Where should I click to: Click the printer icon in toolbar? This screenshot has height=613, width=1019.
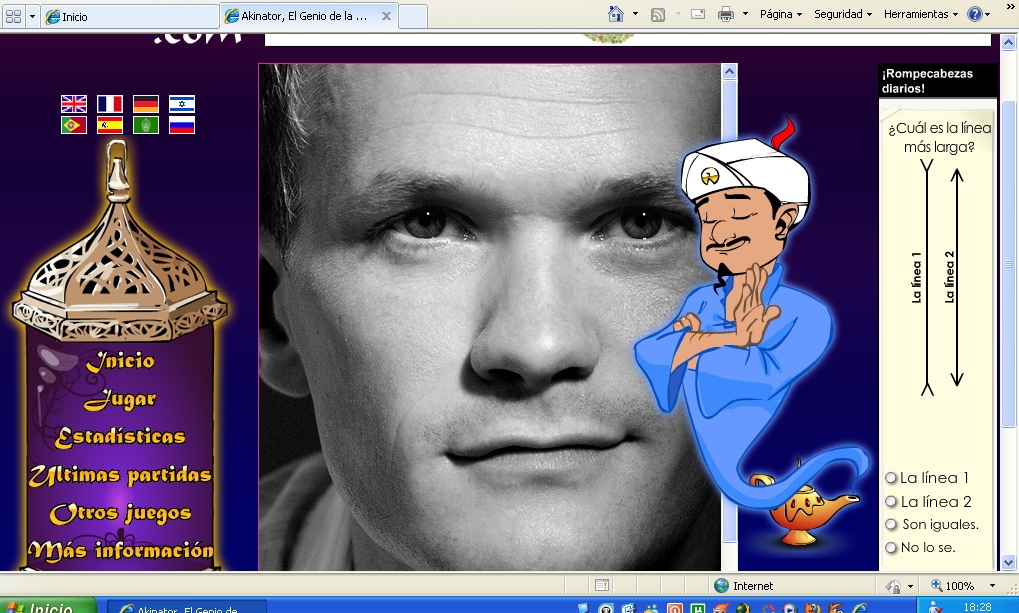coord(726,14)
